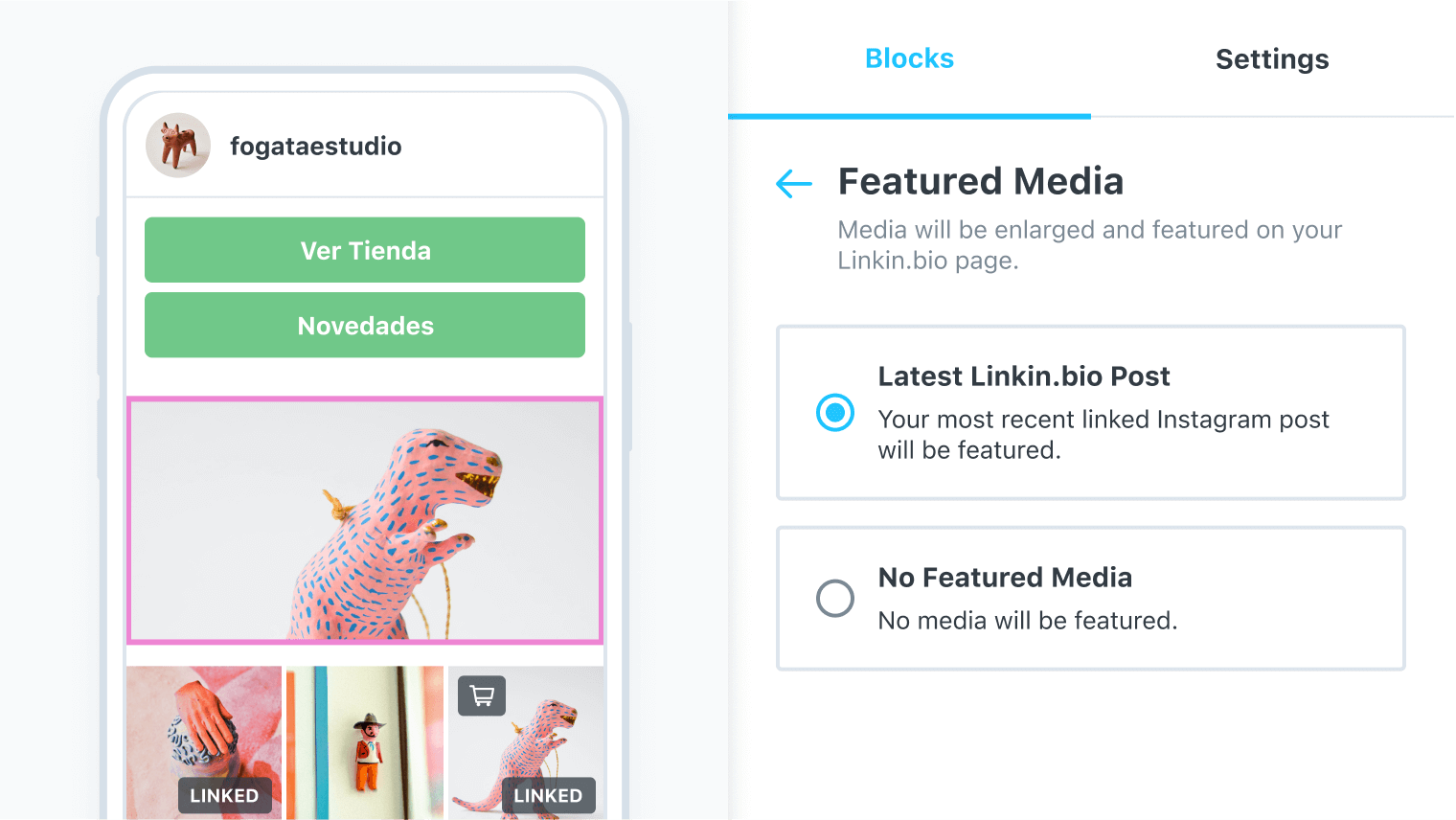Click the LINKED badge on vase photo
The height and width of the screenshot is (820, 1456).
pos(224,796)
